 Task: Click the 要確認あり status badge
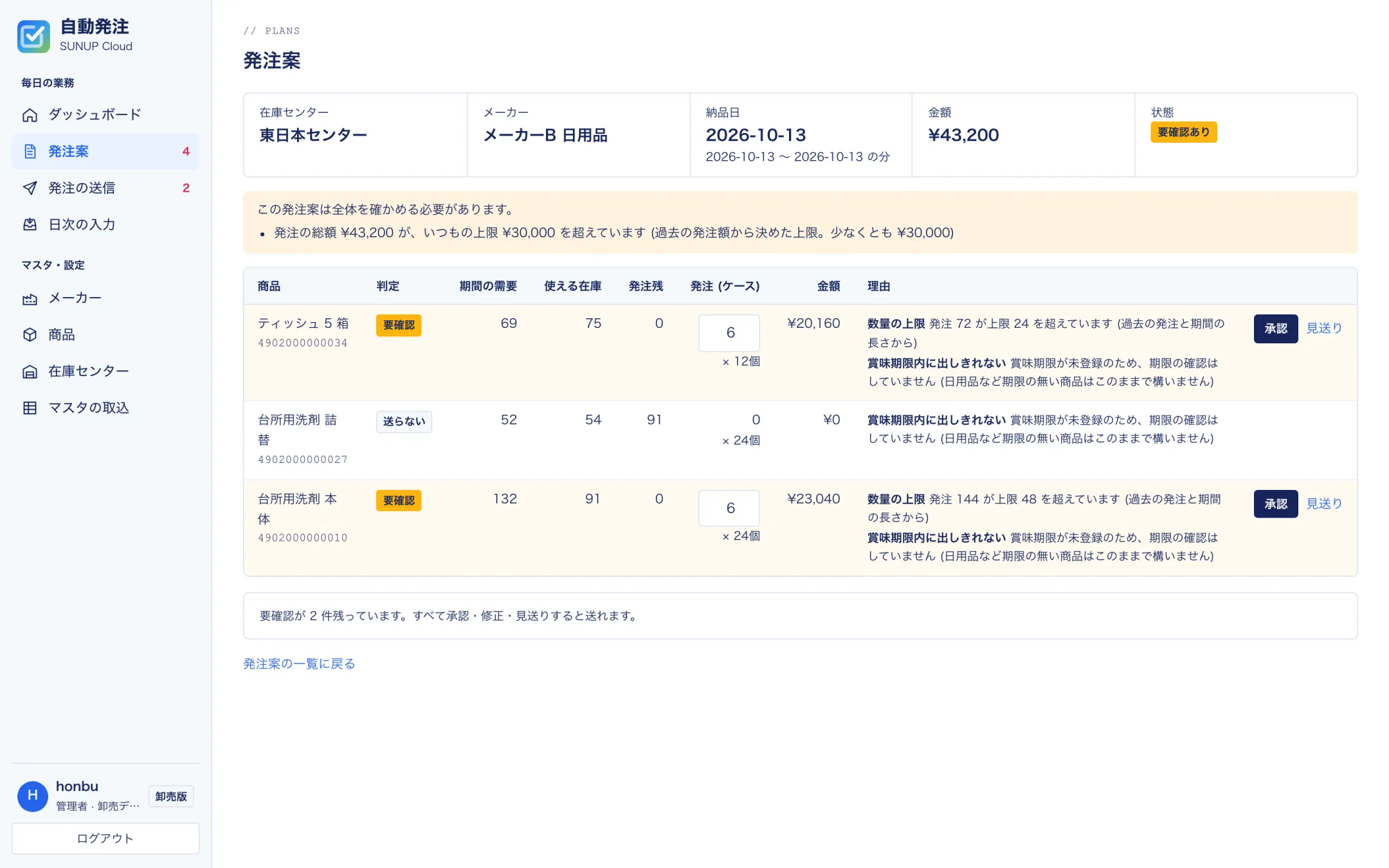tap(1184, 132)
